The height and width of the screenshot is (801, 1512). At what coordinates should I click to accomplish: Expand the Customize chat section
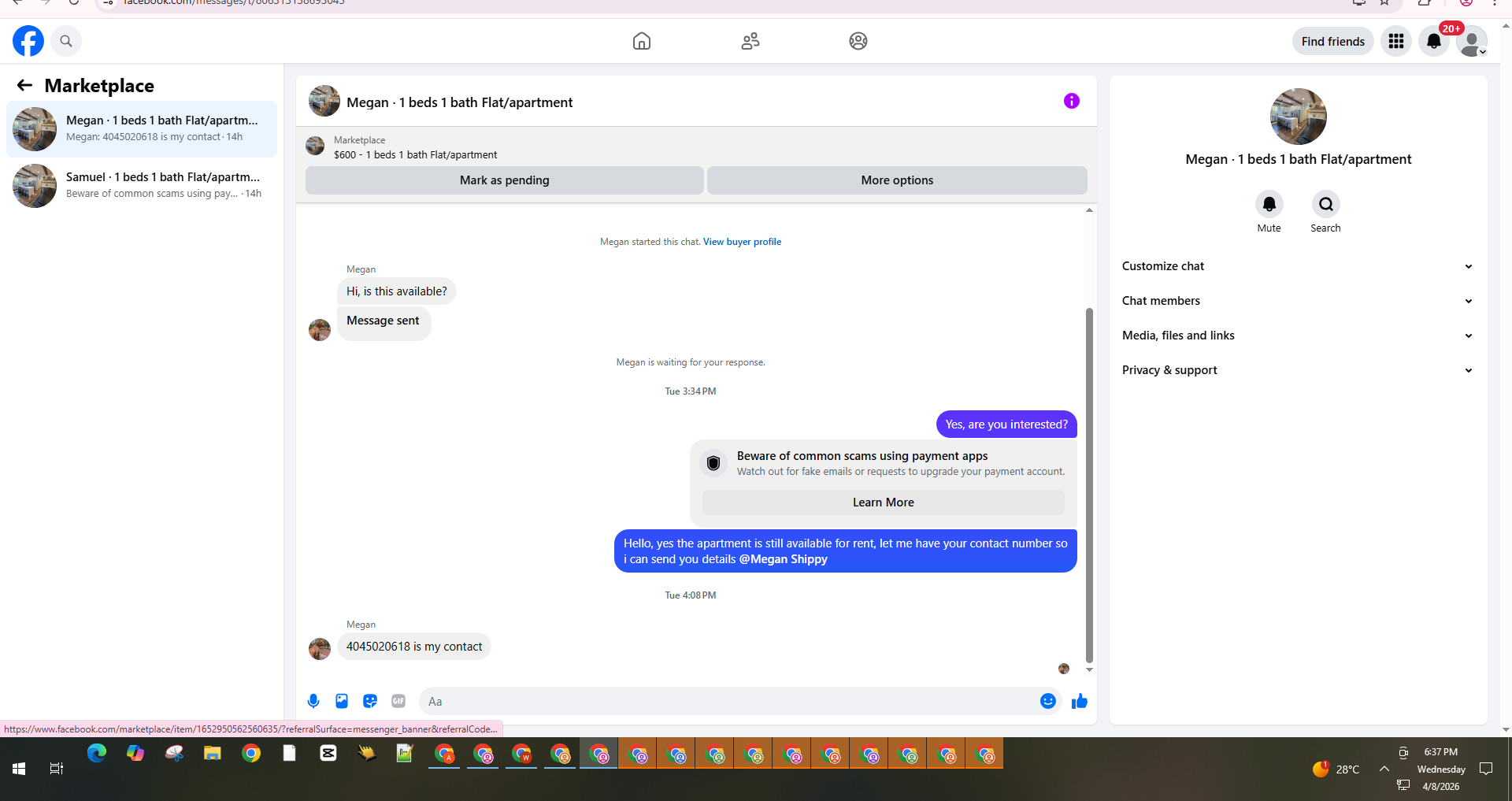coord(1298,266)
